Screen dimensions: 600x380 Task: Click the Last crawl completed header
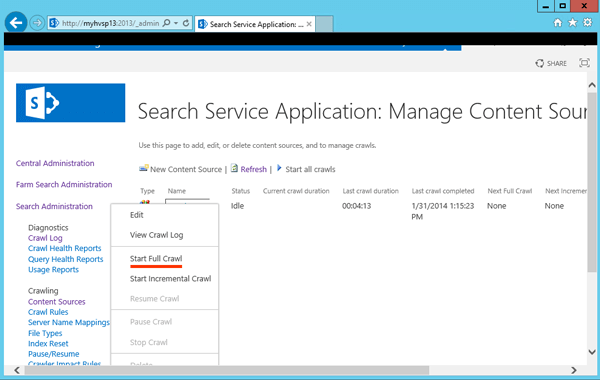pos(443,191)
